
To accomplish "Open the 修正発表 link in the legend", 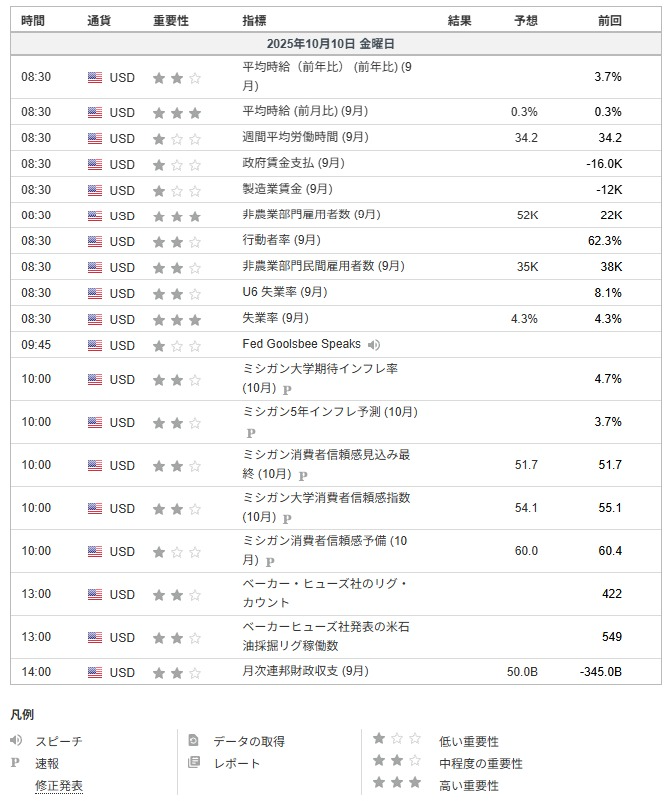I will point(59,786).
